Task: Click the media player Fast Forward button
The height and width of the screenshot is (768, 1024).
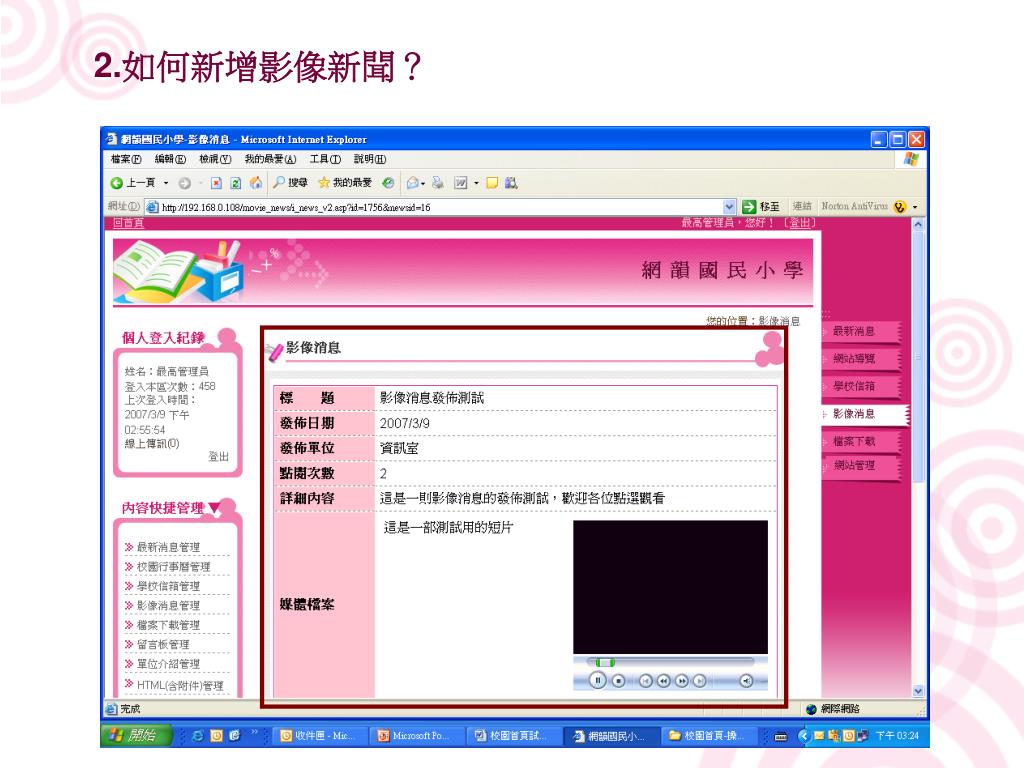Action: pyautogui.click(x=681, y=681)
